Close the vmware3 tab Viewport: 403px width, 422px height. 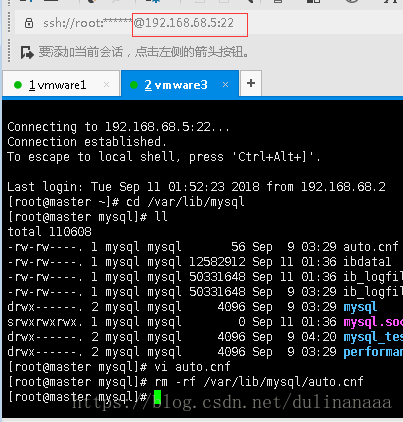click(225, 85)
